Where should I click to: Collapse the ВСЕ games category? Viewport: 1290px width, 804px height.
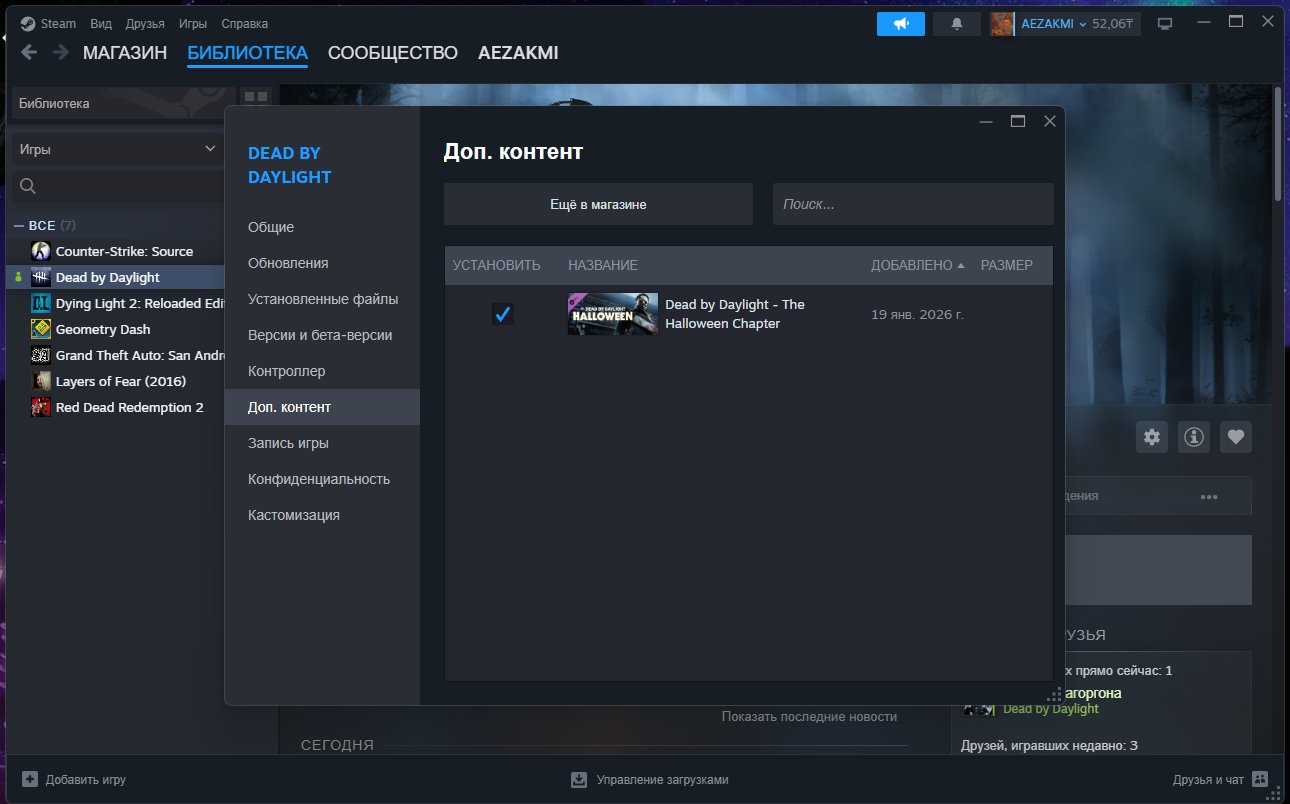click(20, 225)
